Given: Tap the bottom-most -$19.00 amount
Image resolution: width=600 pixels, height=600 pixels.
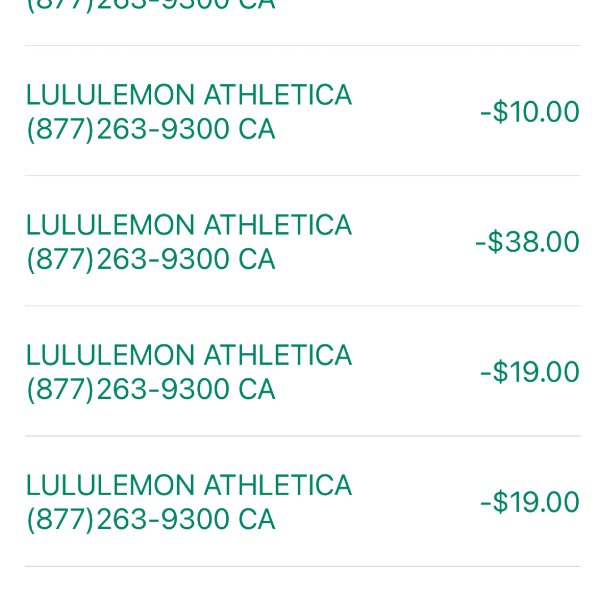Looking at the screenshot, I should 530,502.
